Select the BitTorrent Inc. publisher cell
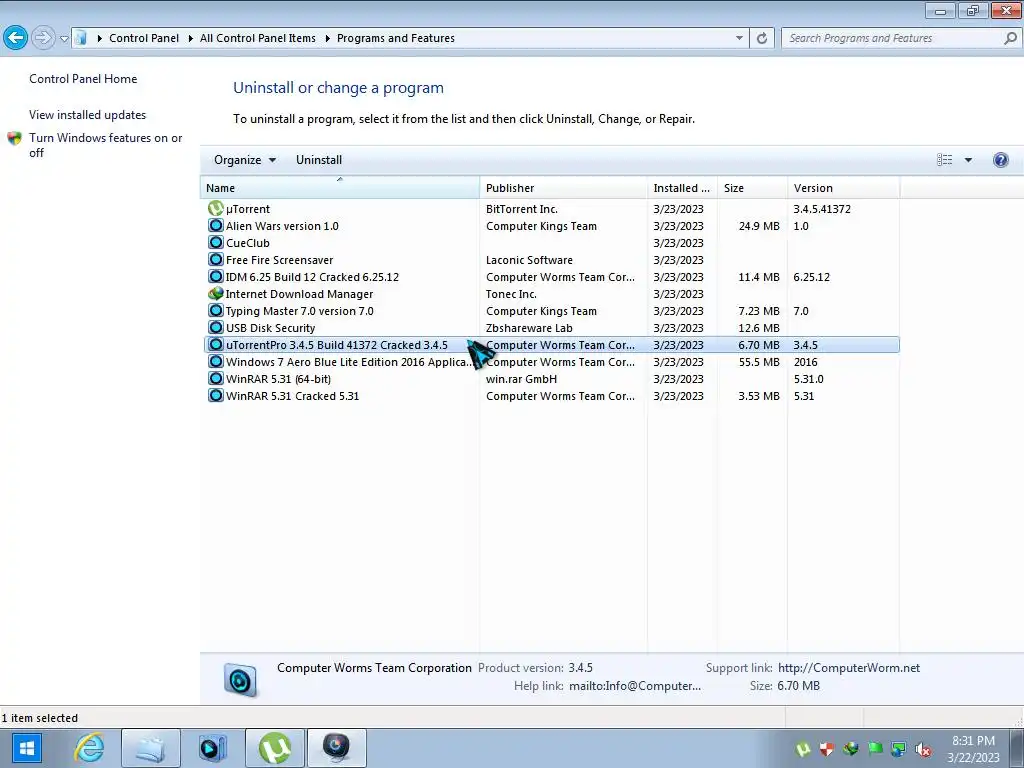Screen dimensions: 1024x768 click(x=522, y=209)
